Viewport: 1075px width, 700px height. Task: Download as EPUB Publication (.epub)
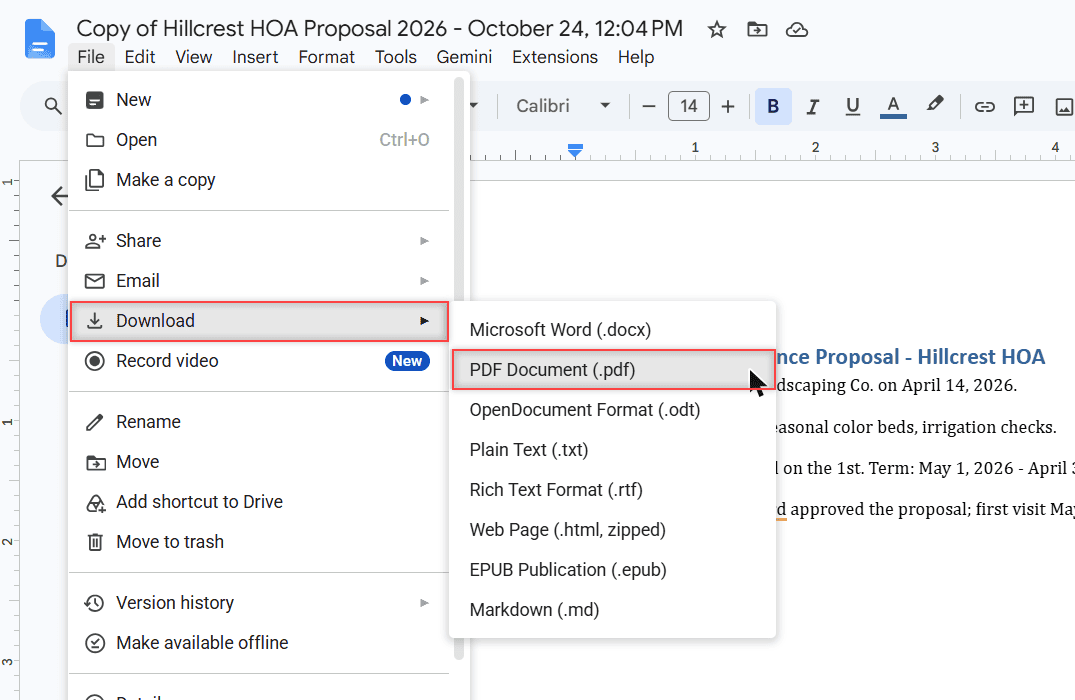(613, 570)
